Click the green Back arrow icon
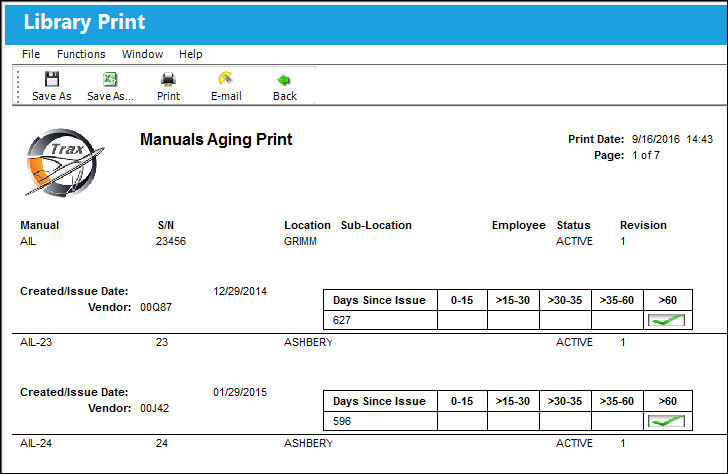The image size is (728, 474). pos(284,80)
